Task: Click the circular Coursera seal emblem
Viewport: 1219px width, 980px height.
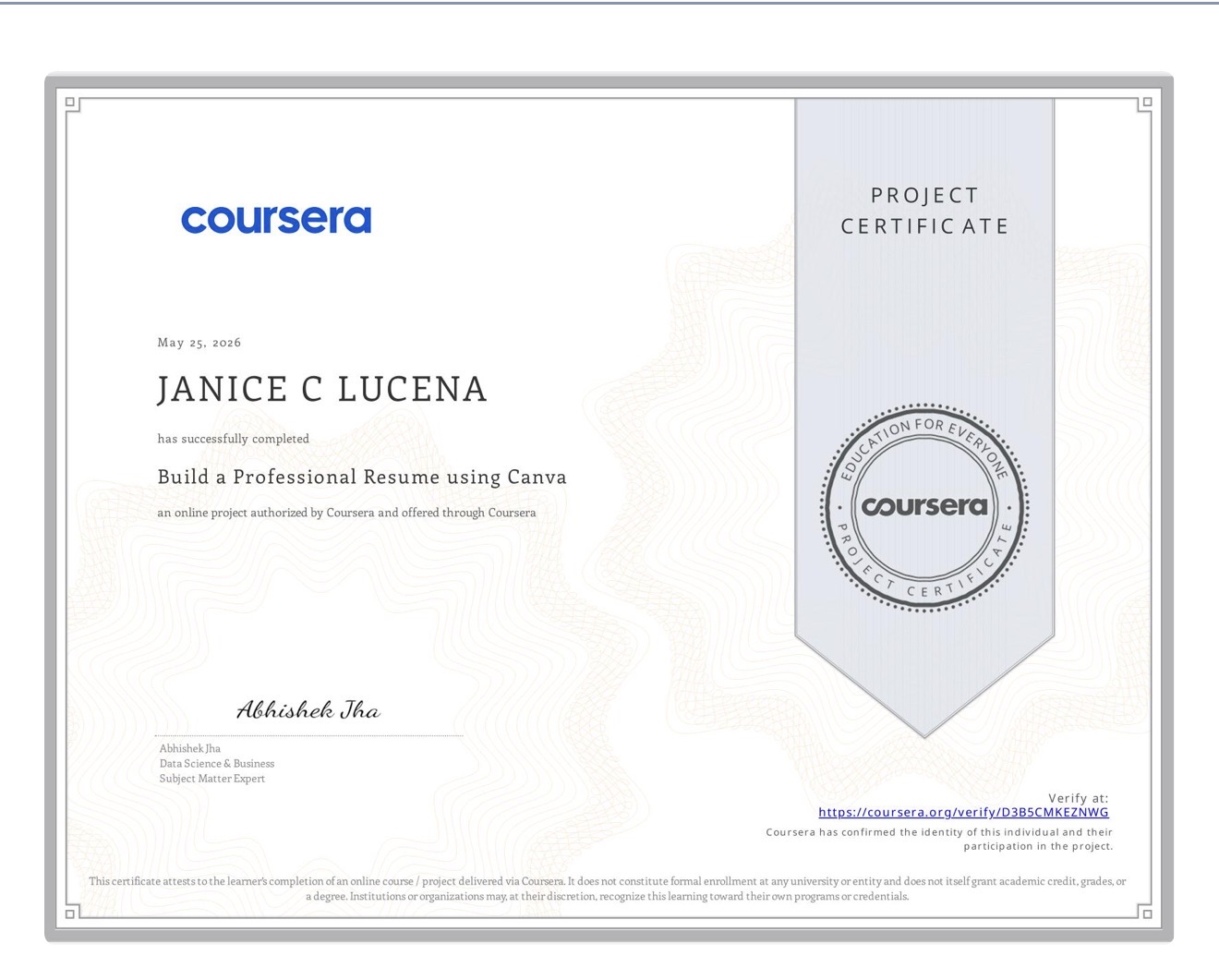Action: pos(924,507)
